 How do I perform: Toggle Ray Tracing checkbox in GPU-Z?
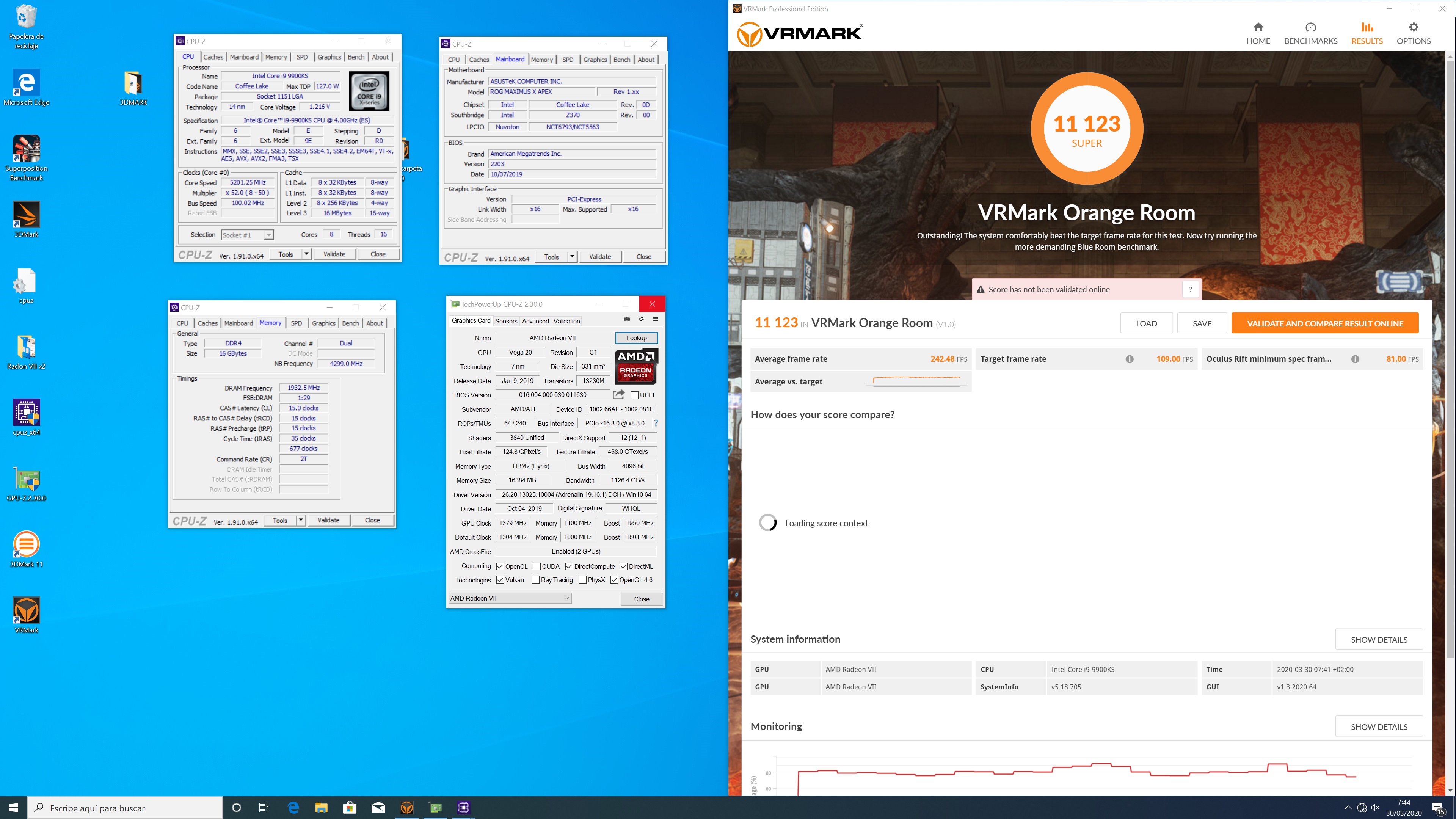[535, 580]
